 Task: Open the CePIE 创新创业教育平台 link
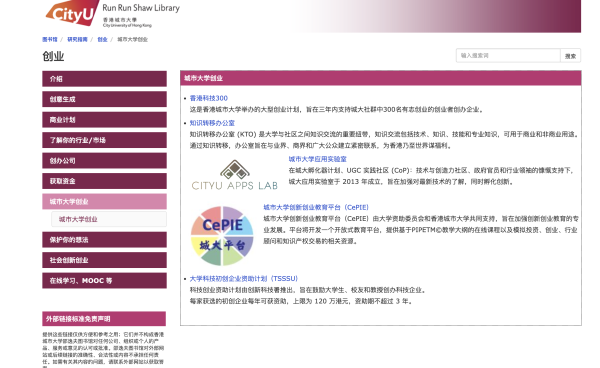(x=316, y=207)
